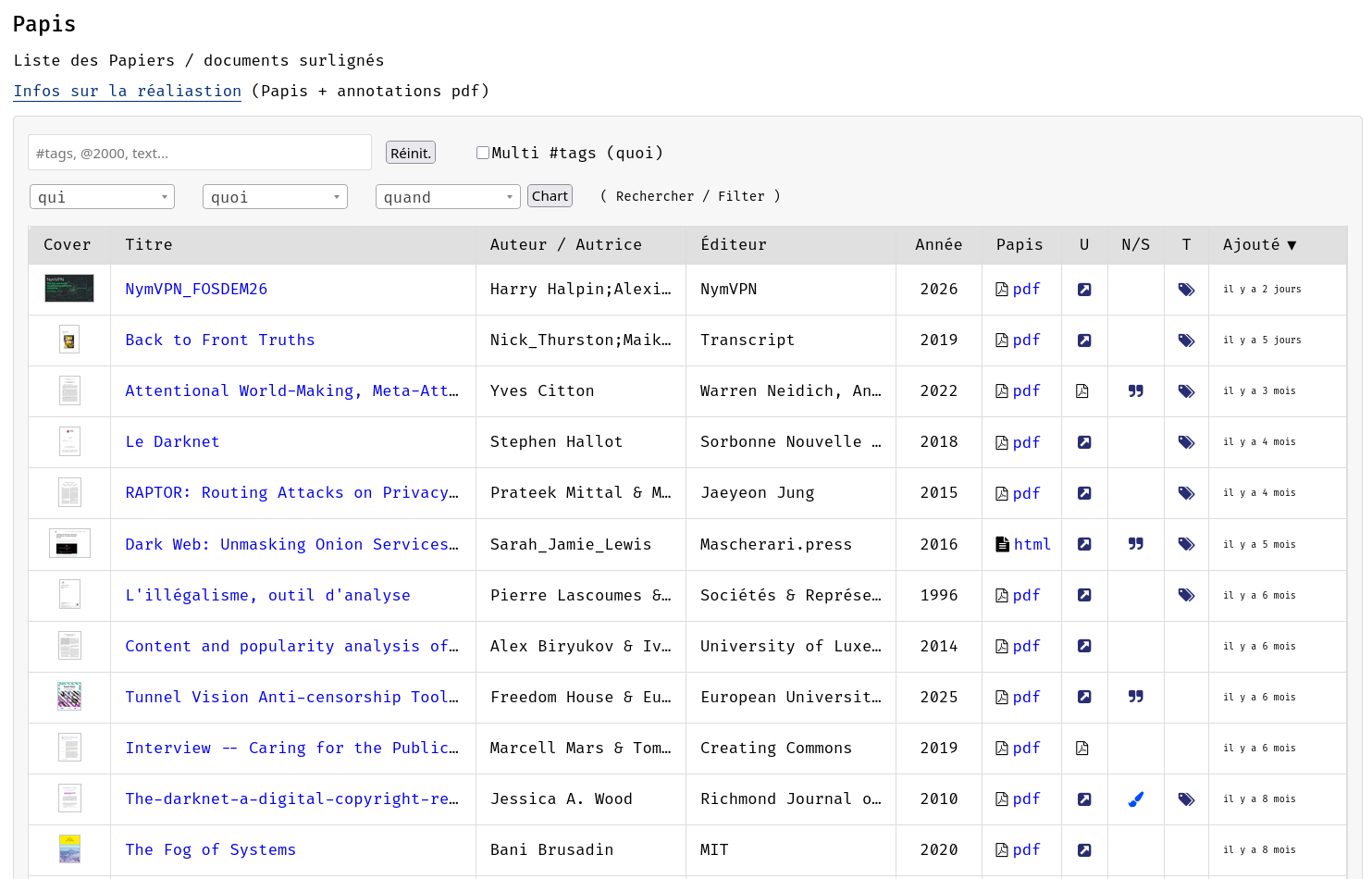
Task: Focus the #tags search text field
Action: coord(200,153)
